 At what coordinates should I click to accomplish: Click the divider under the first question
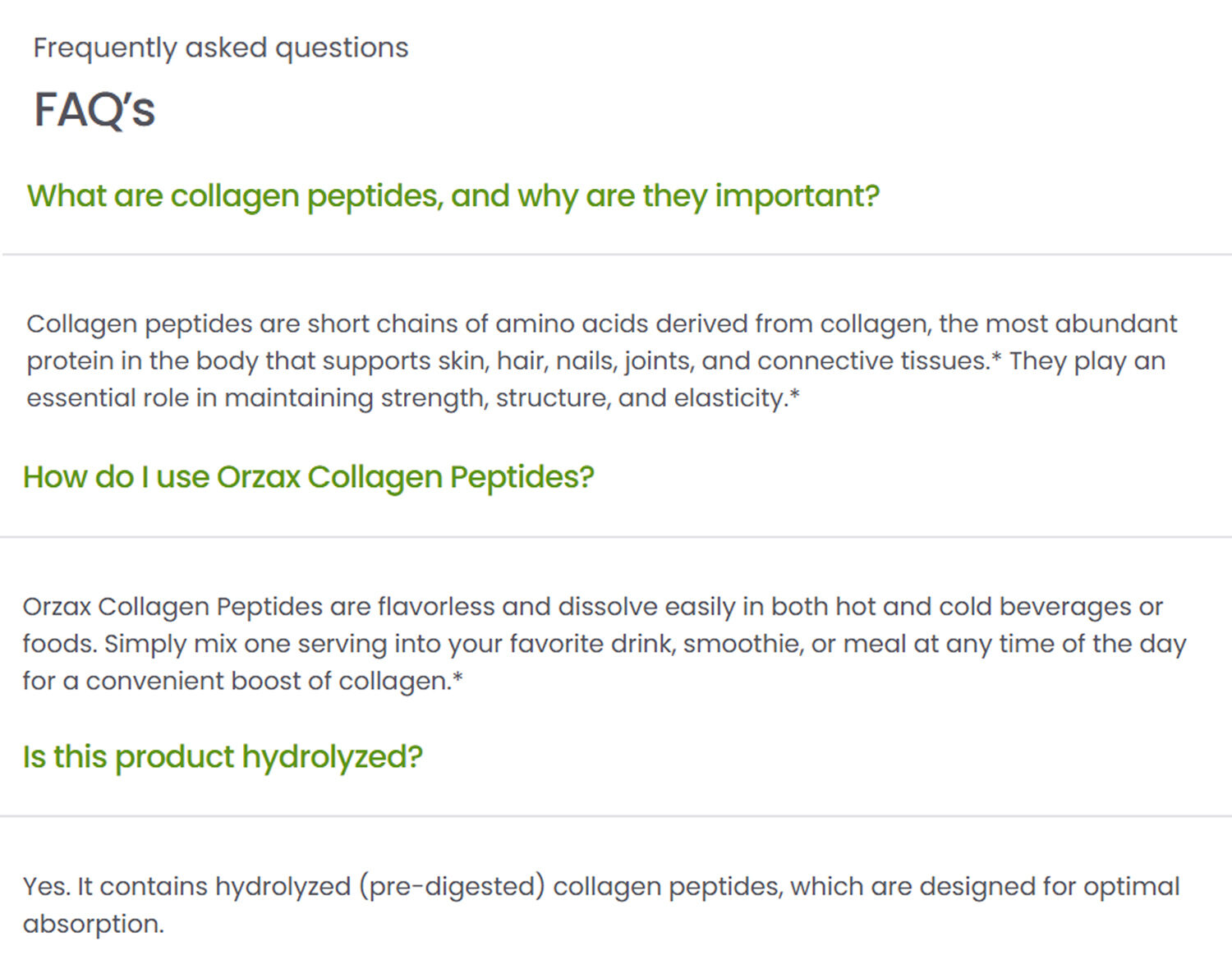coord(616,255)
